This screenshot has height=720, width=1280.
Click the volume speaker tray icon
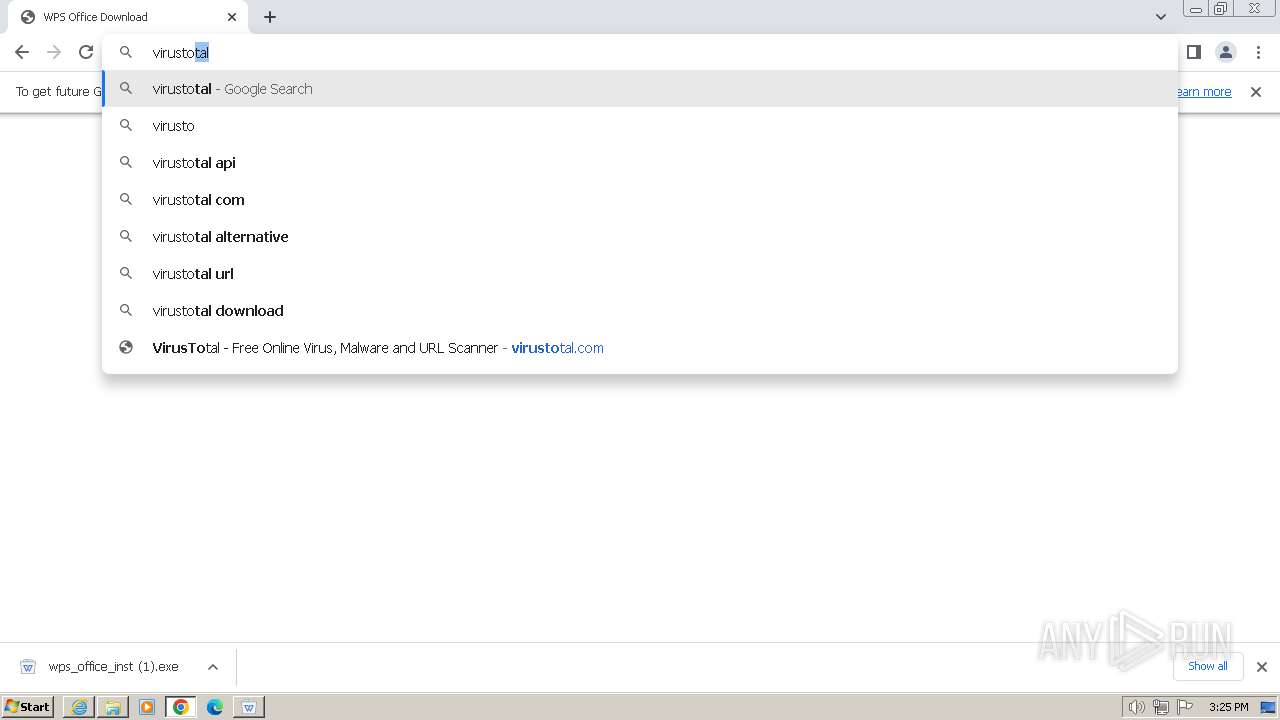pos(1136,707)
